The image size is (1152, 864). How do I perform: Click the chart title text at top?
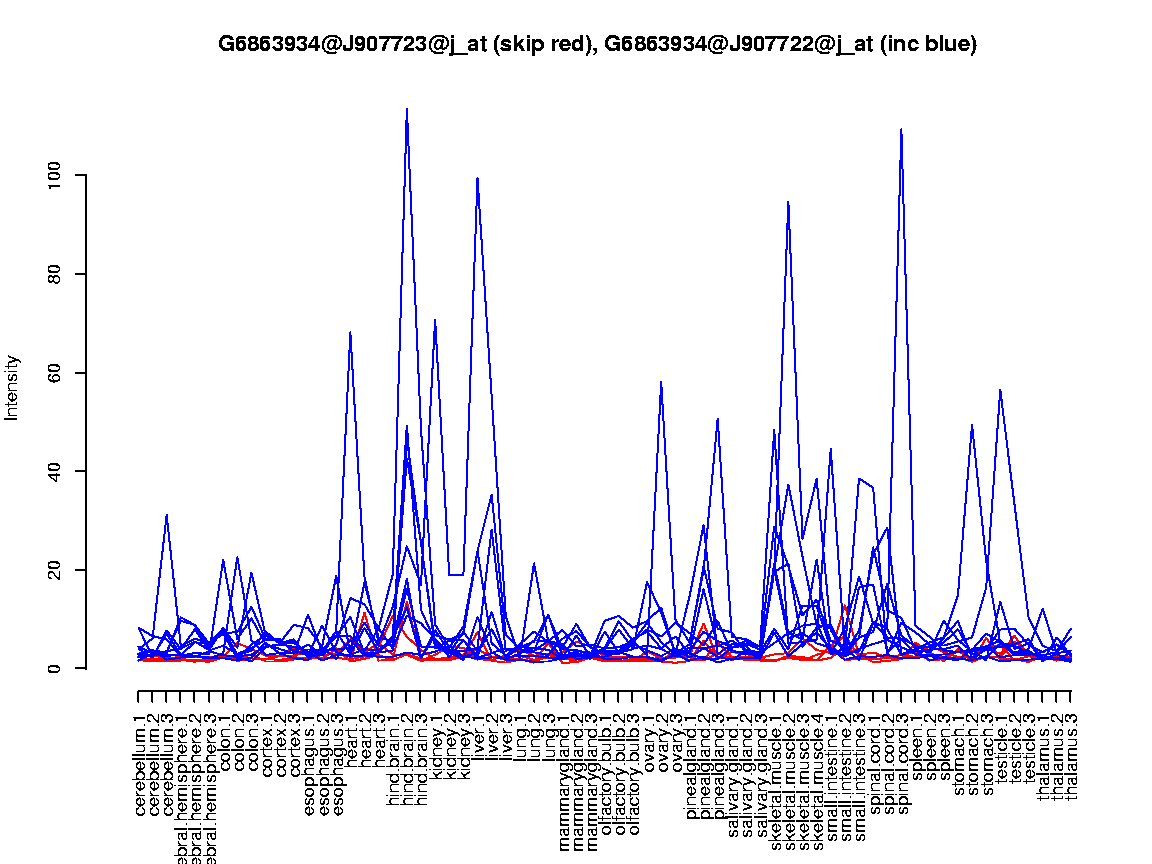click(597, 44)
